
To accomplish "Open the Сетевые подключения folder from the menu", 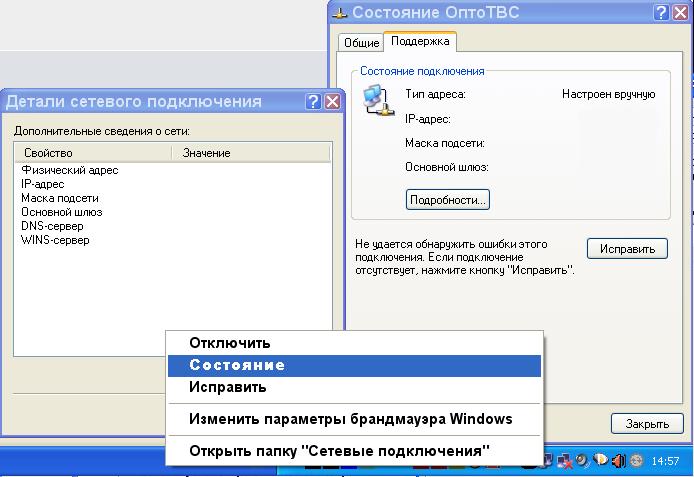I will tap(339, 451).
